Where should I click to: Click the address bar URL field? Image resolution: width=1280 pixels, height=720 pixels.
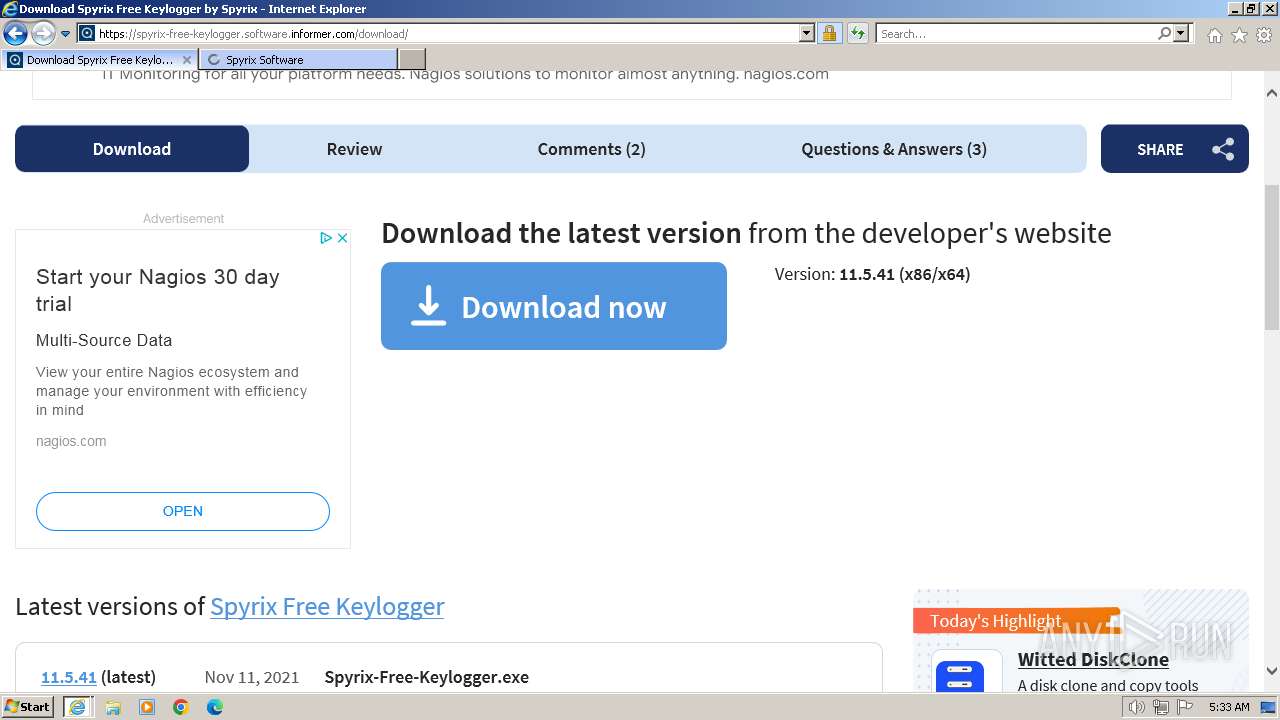coord(447,34)
